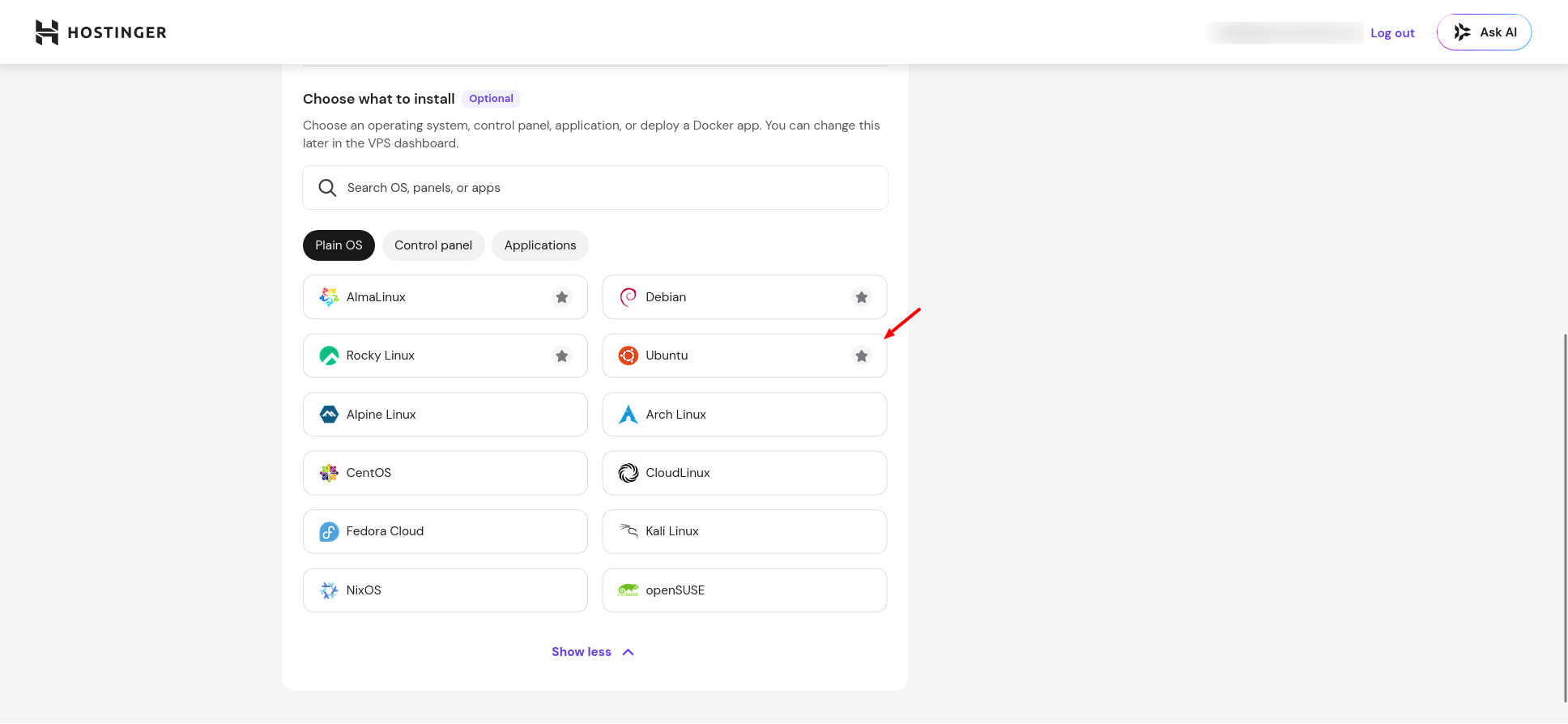Collapse the OS list chevron

[628, 652]
